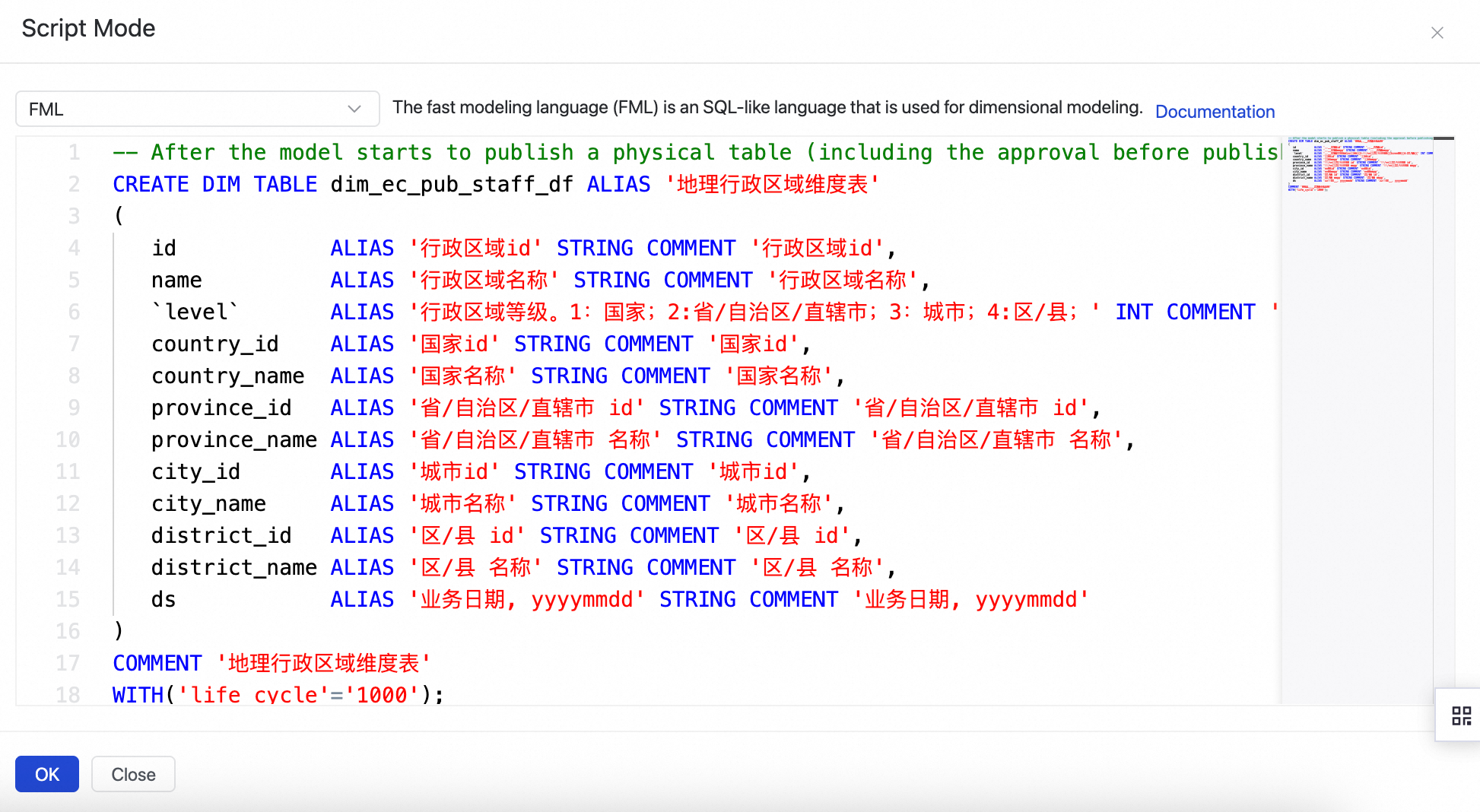Click the name column on line 5
Viewport: 1480px width, 812px height.
(176, 280)
